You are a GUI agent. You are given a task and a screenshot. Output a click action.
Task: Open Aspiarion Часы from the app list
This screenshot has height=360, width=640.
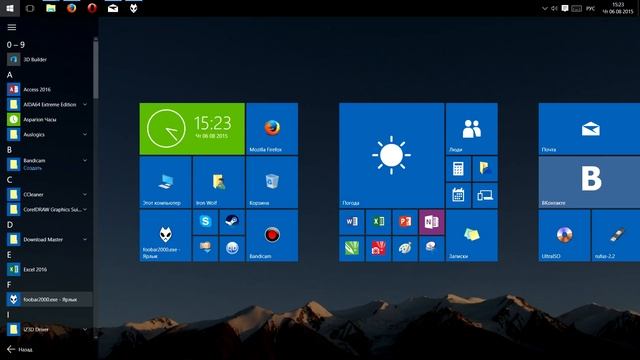coord(49,120)
